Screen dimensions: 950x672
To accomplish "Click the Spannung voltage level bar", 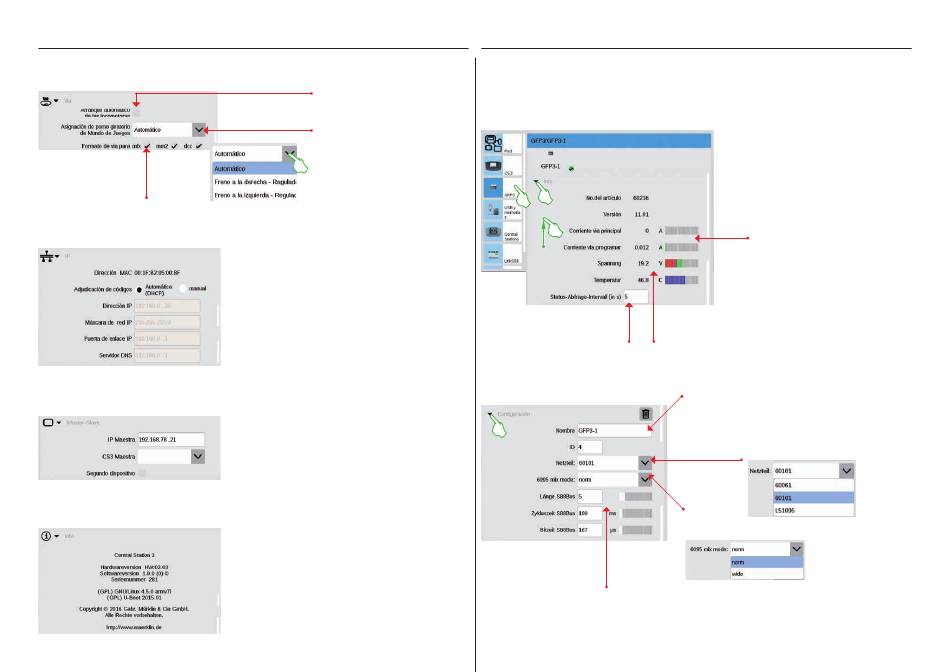I will tap(682, 264).
